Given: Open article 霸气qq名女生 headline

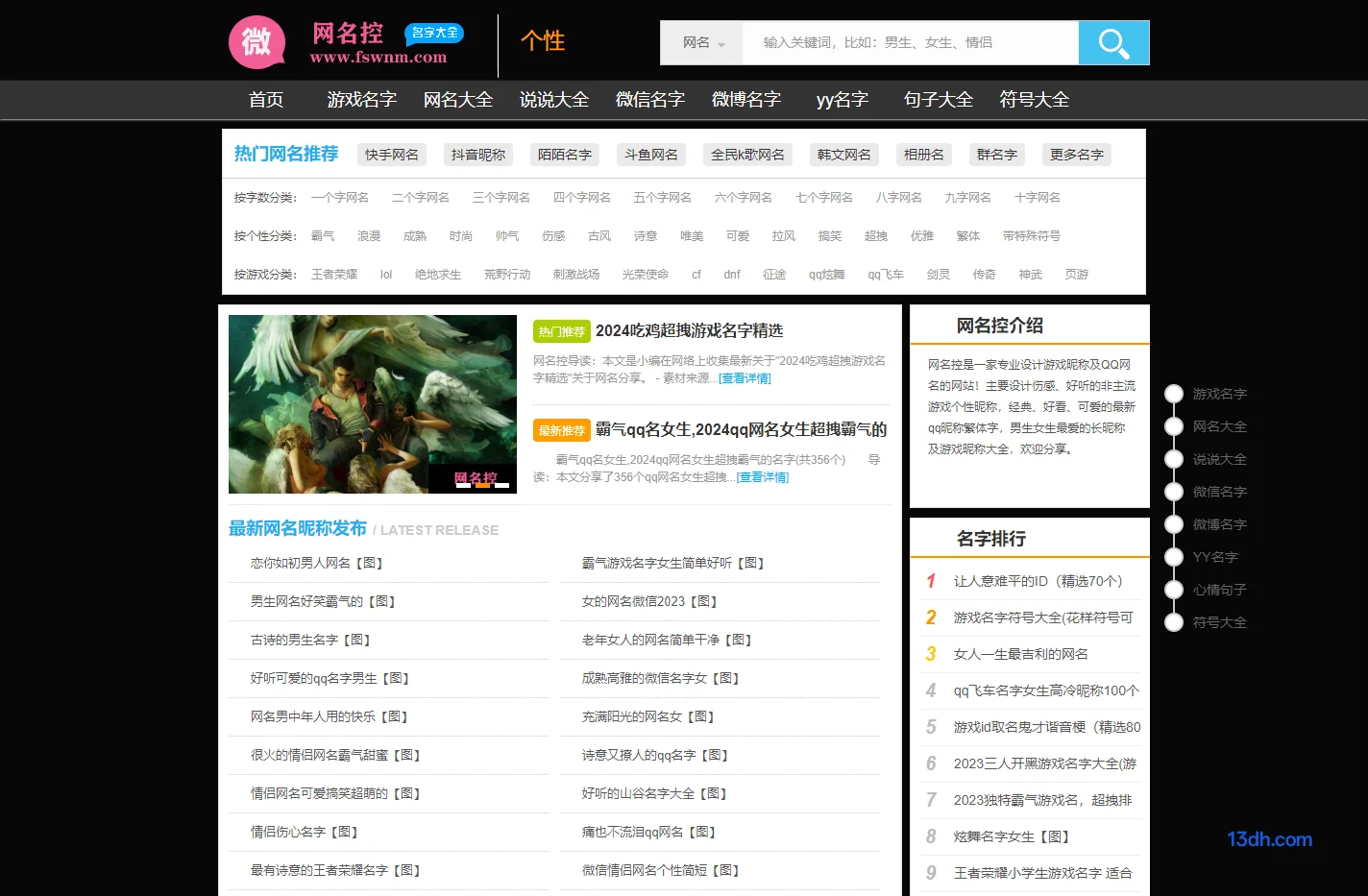Looking at the screenshot, I should (742, 429).
